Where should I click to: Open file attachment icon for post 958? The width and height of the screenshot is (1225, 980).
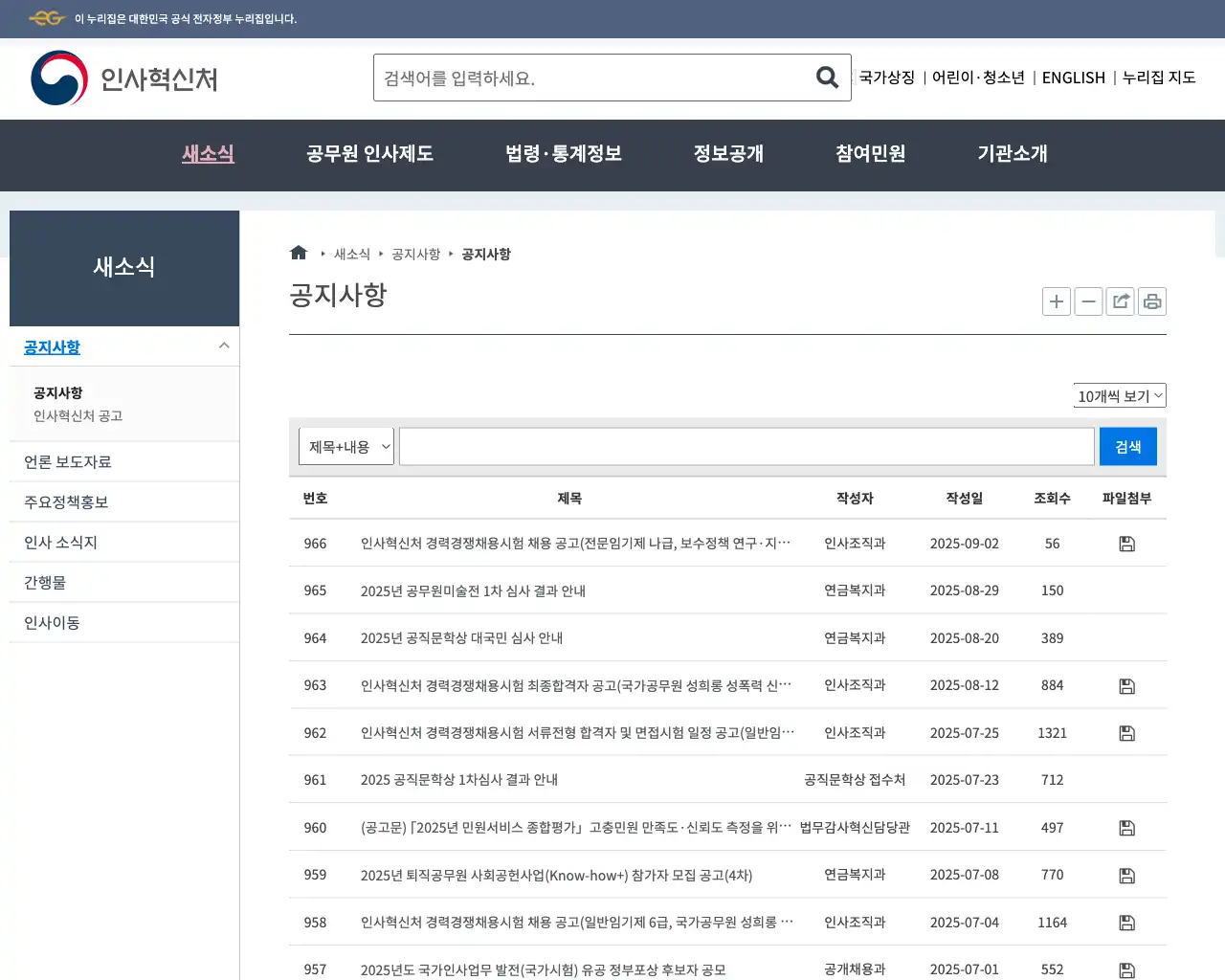[1127, 923]
